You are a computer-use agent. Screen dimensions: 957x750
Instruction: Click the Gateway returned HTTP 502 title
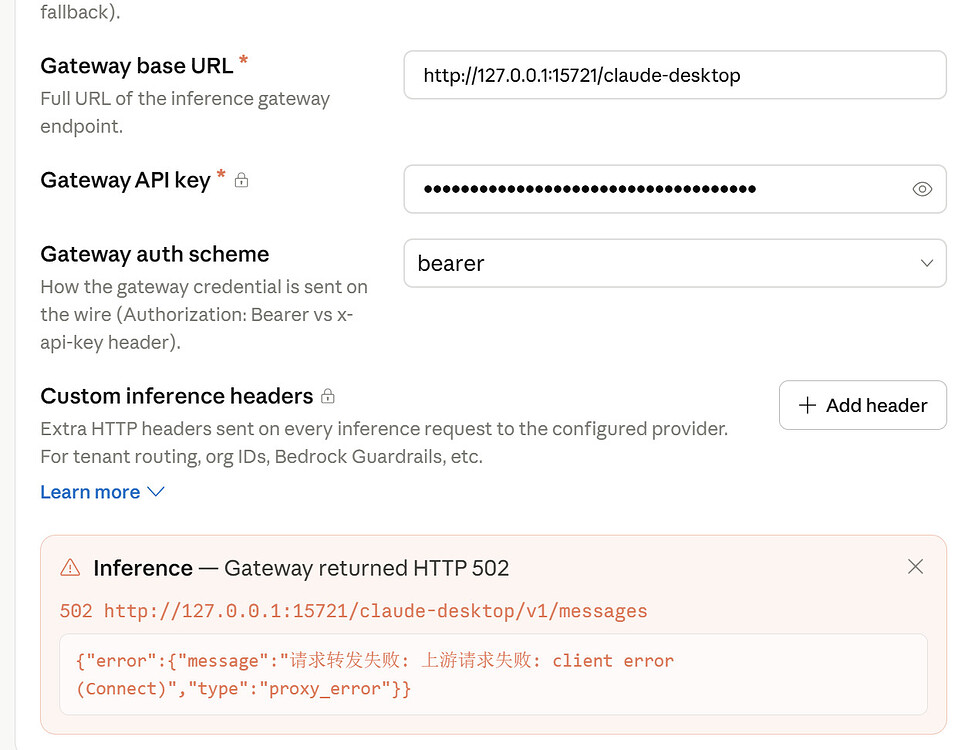pos(366,568)
